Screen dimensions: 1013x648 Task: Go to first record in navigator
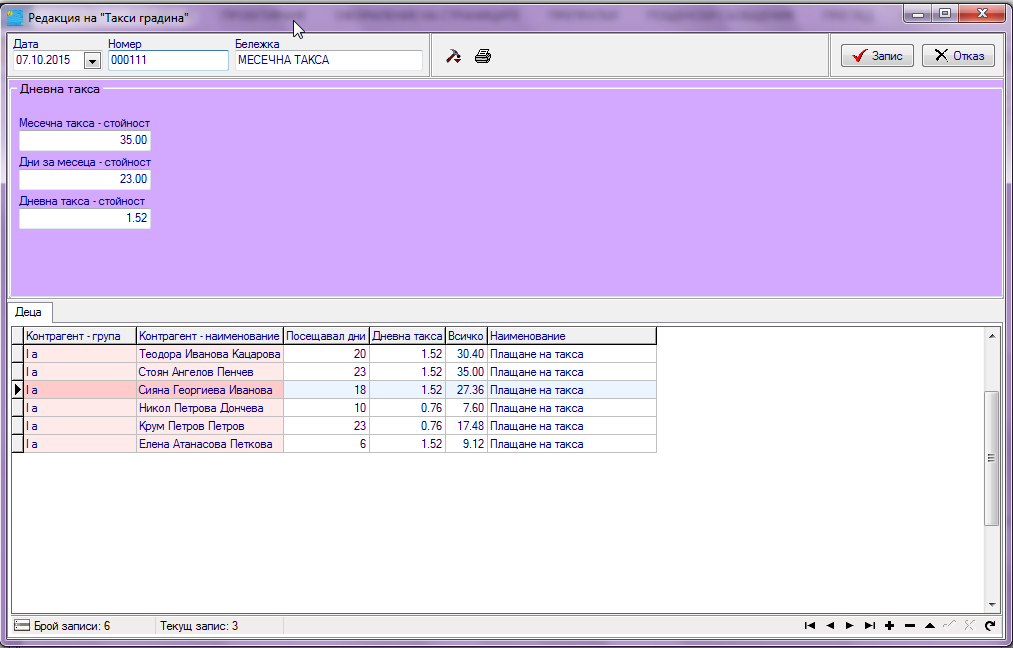point(809,625)
